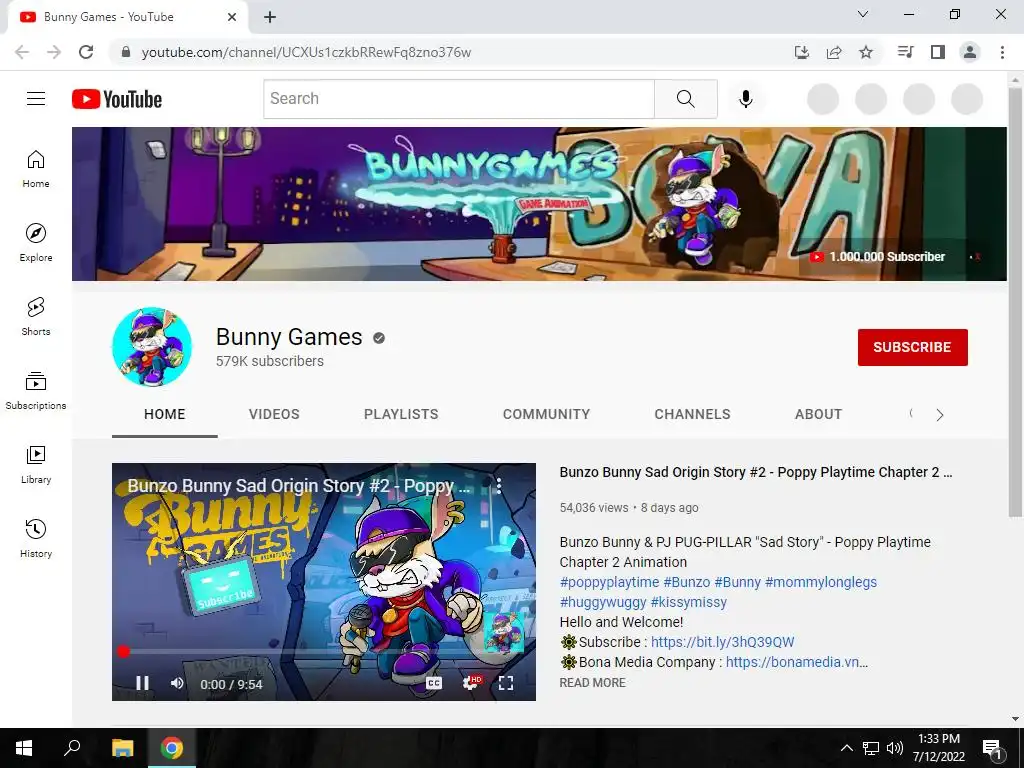Viewport: 1024px width, 768px height.
Task: Activate voice search microphone
Action: [745, 99]
